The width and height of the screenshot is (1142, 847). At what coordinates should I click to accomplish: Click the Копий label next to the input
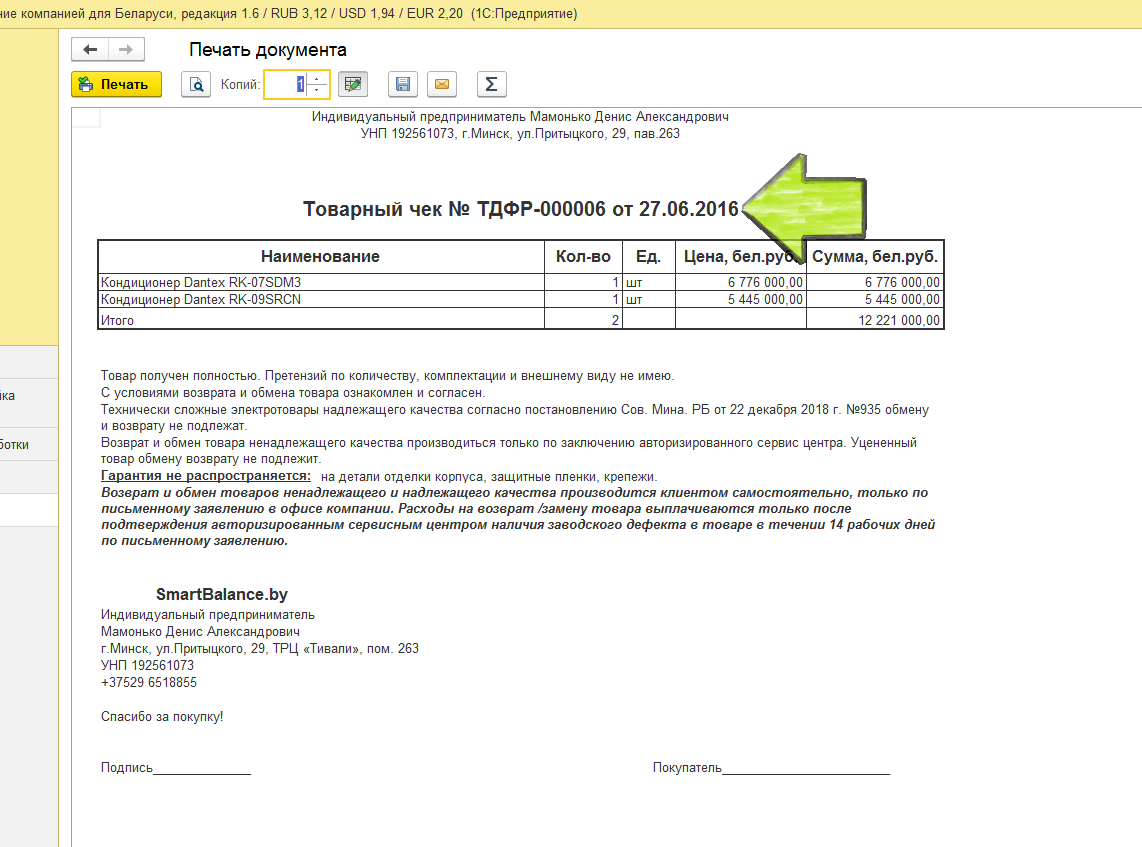(x=240, y=84)
